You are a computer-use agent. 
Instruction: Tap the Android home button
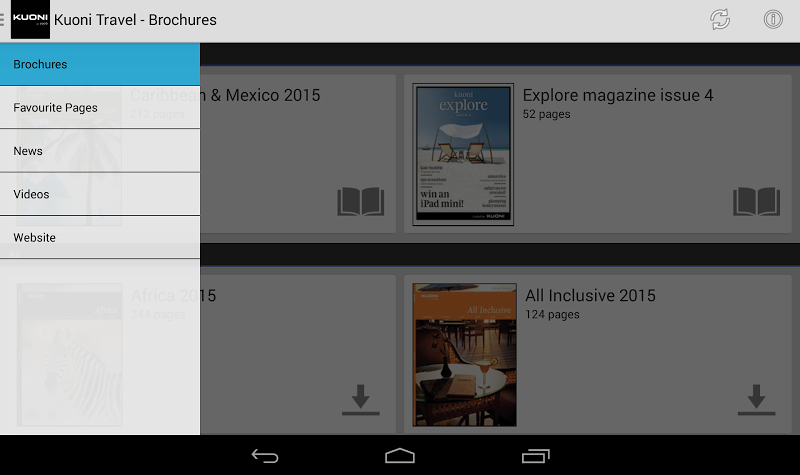[x=400, y=456]
